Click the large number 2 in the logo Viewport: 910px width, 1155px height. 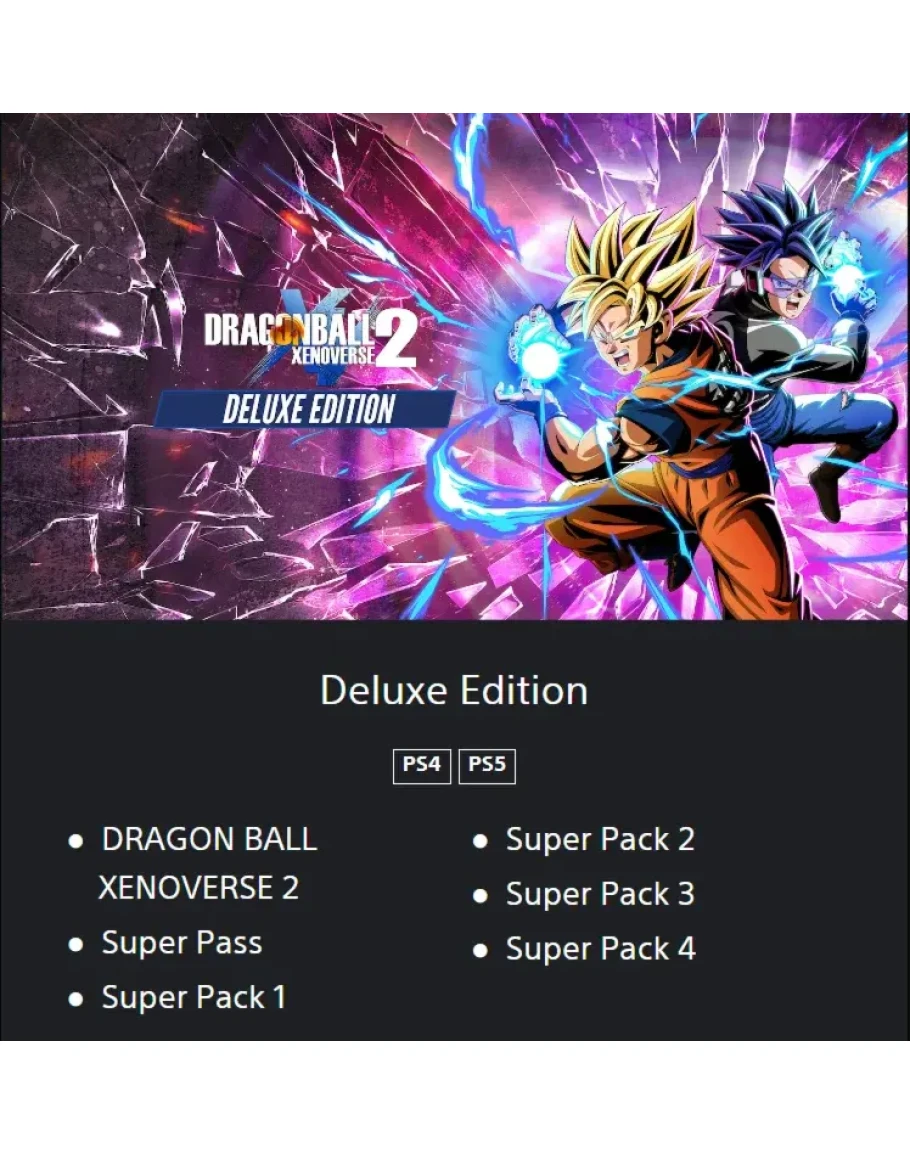396,339
